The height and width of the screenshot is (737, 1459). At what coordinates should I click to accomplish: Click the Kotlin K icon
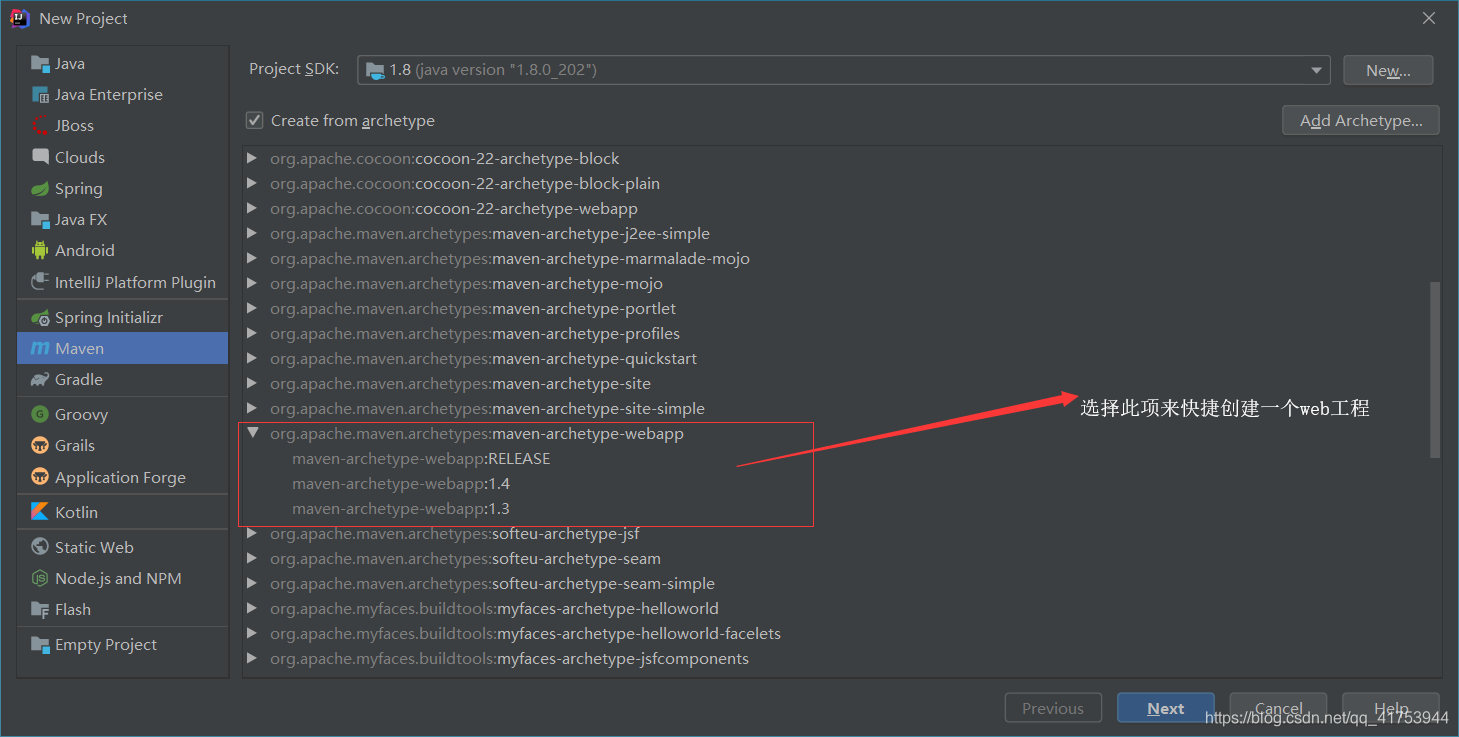coord(40,512)
